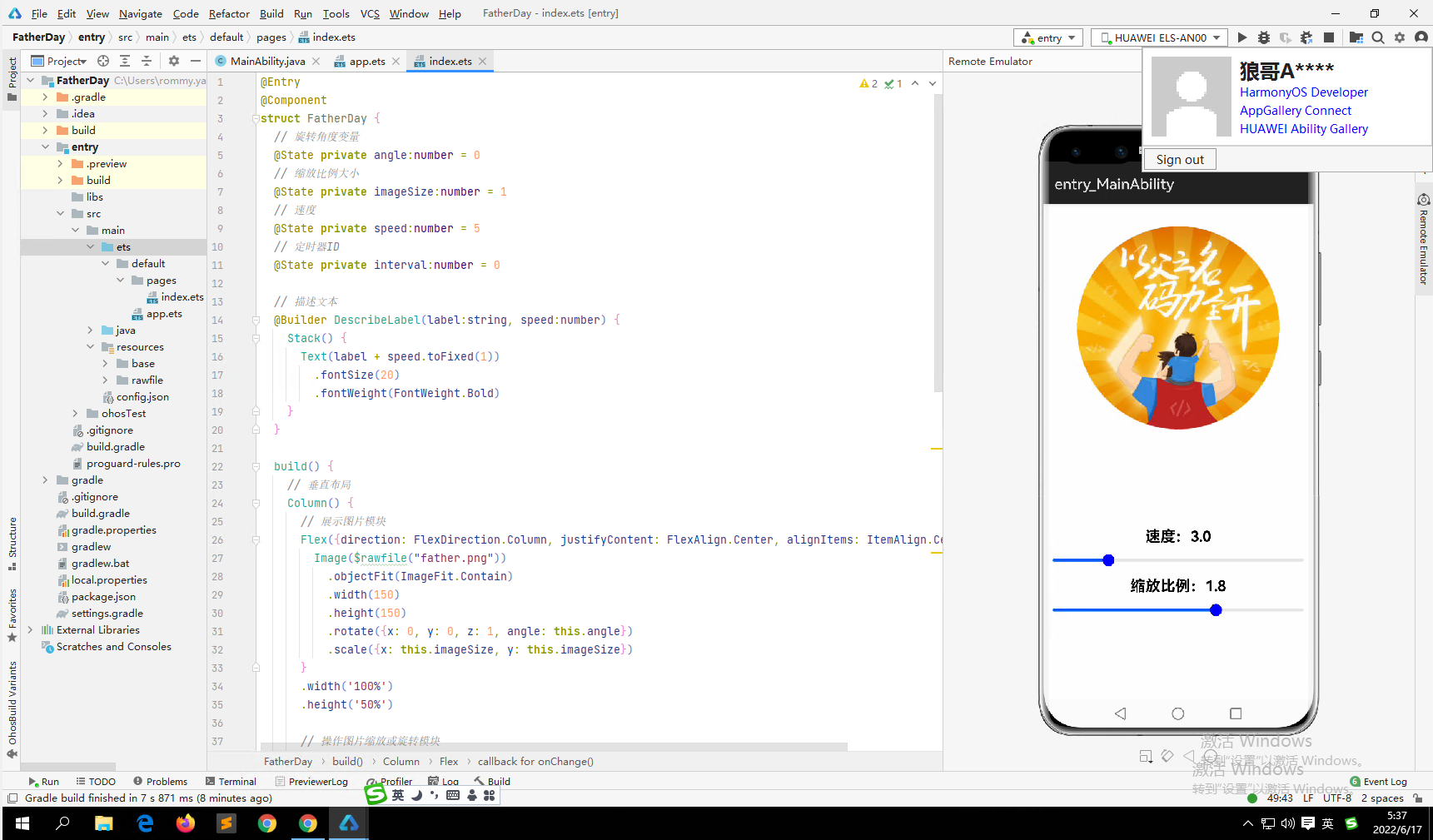Open Firefox from the Windows taskbar
The image size is (1433, 840).
tap(185, 823)
